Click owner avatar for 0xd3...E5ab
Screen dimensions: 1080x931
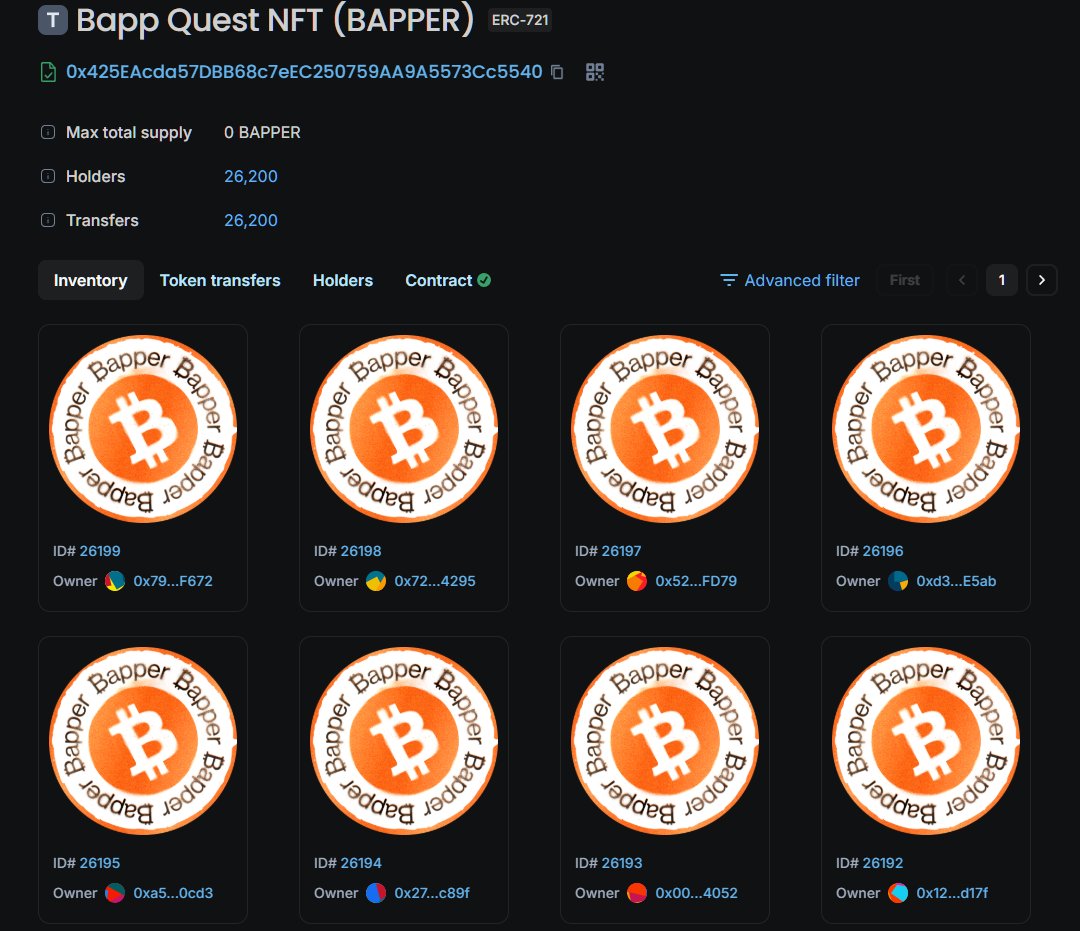coord(898,581)
